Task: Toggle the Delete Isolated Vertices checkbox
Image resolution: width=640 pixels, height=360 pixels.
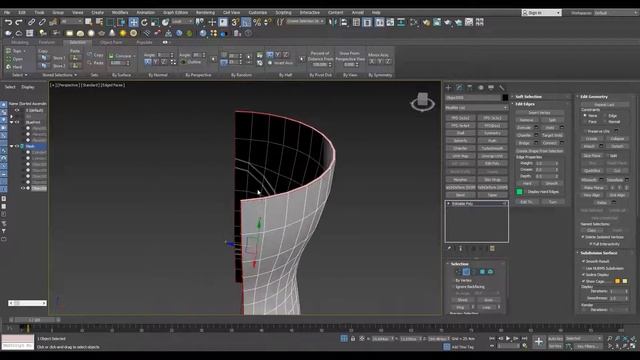Action: tap(583, 237)
